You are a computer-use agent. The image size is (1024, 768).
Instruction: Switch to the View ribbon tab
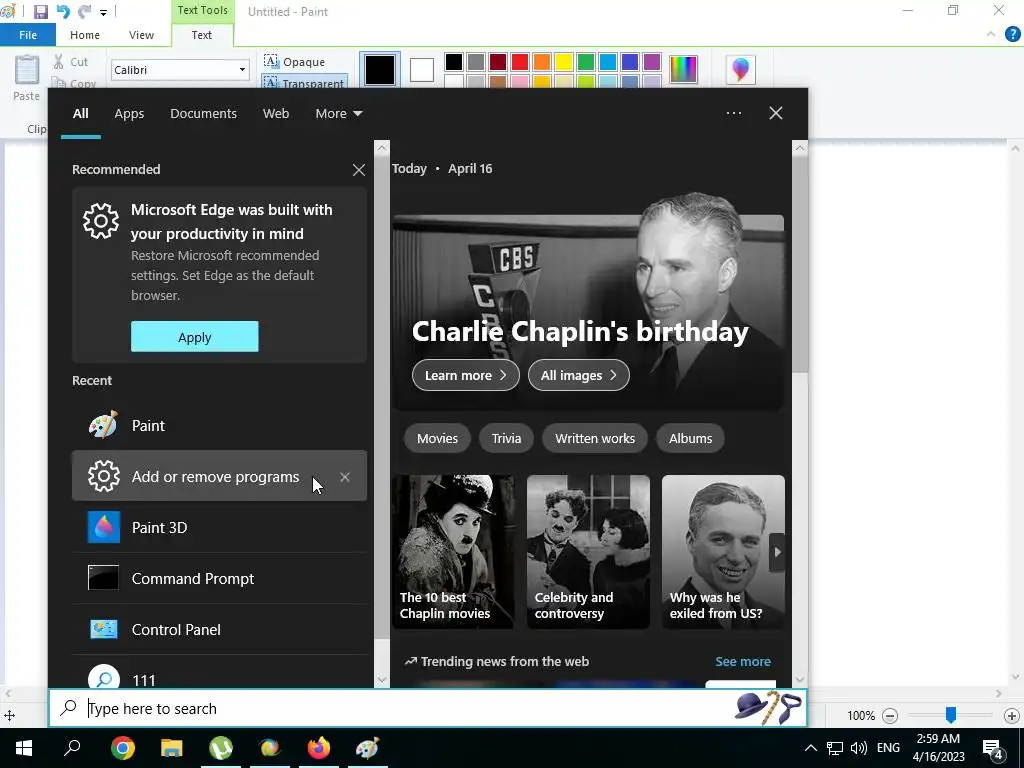141,35
